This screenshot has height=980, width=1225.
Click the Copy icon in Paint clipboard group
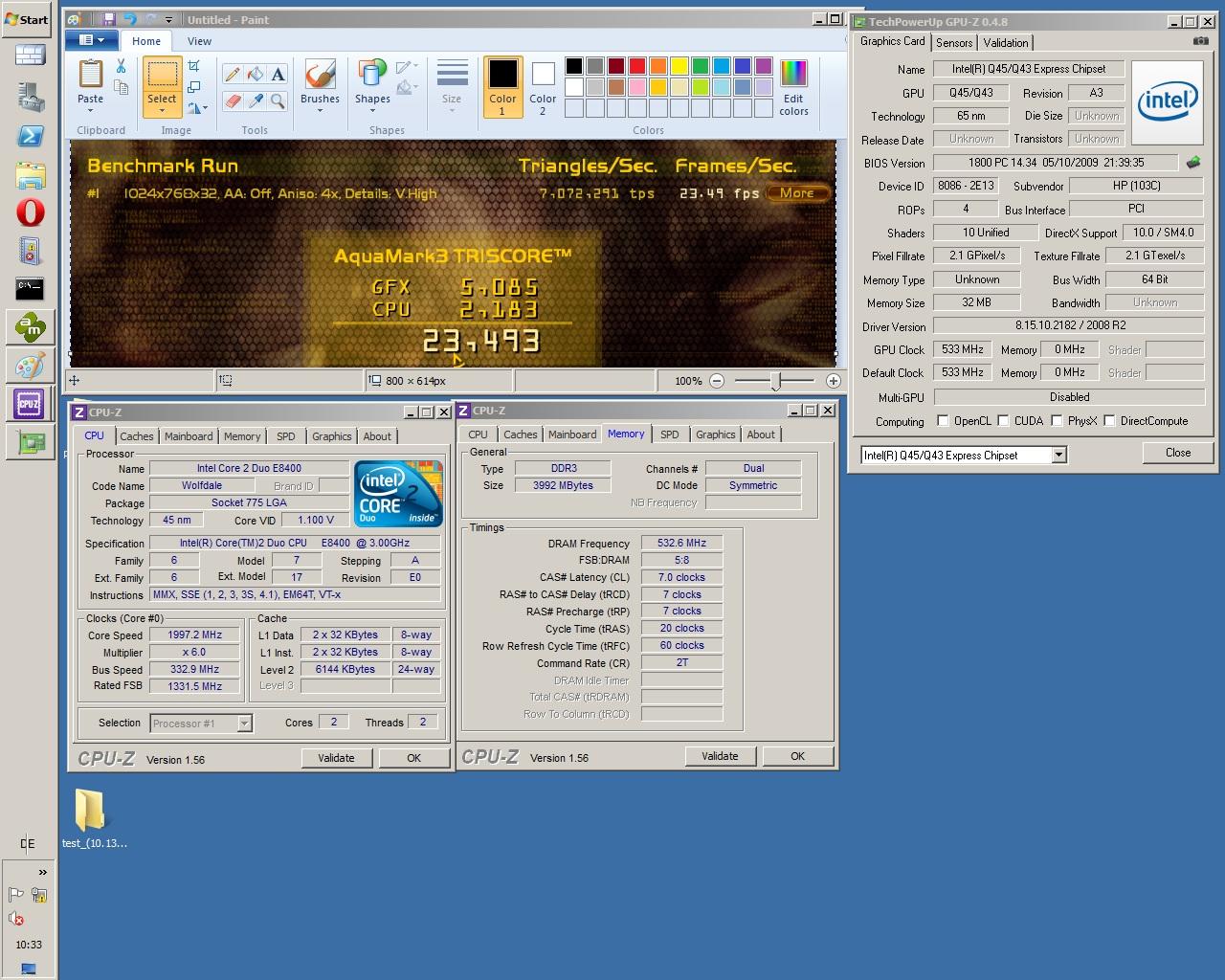[x=121, y=87]
